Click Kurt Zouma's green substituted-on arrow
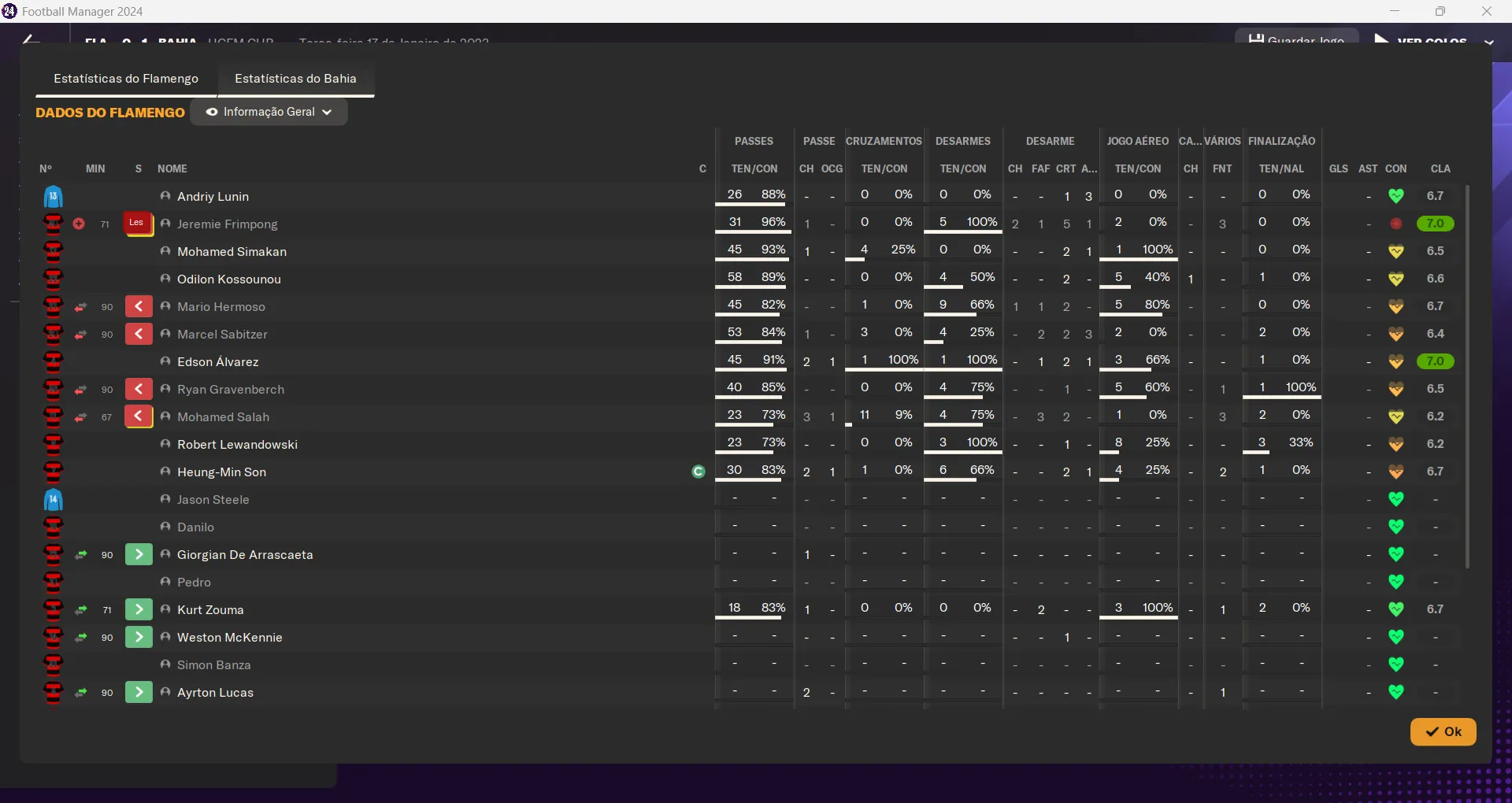Image resolution: width=1512 pixels, height=803 pixels. [x=139, y=609]
